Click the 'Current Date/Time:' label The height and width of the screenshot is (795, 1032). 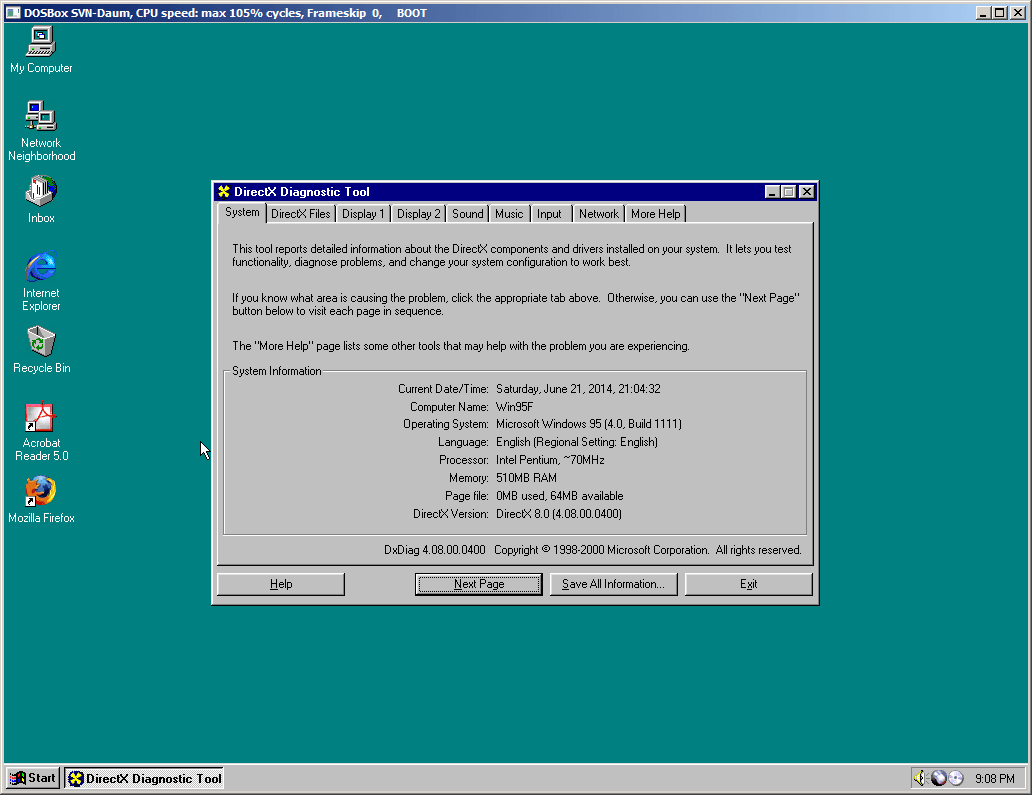click(x=443, y=389)
